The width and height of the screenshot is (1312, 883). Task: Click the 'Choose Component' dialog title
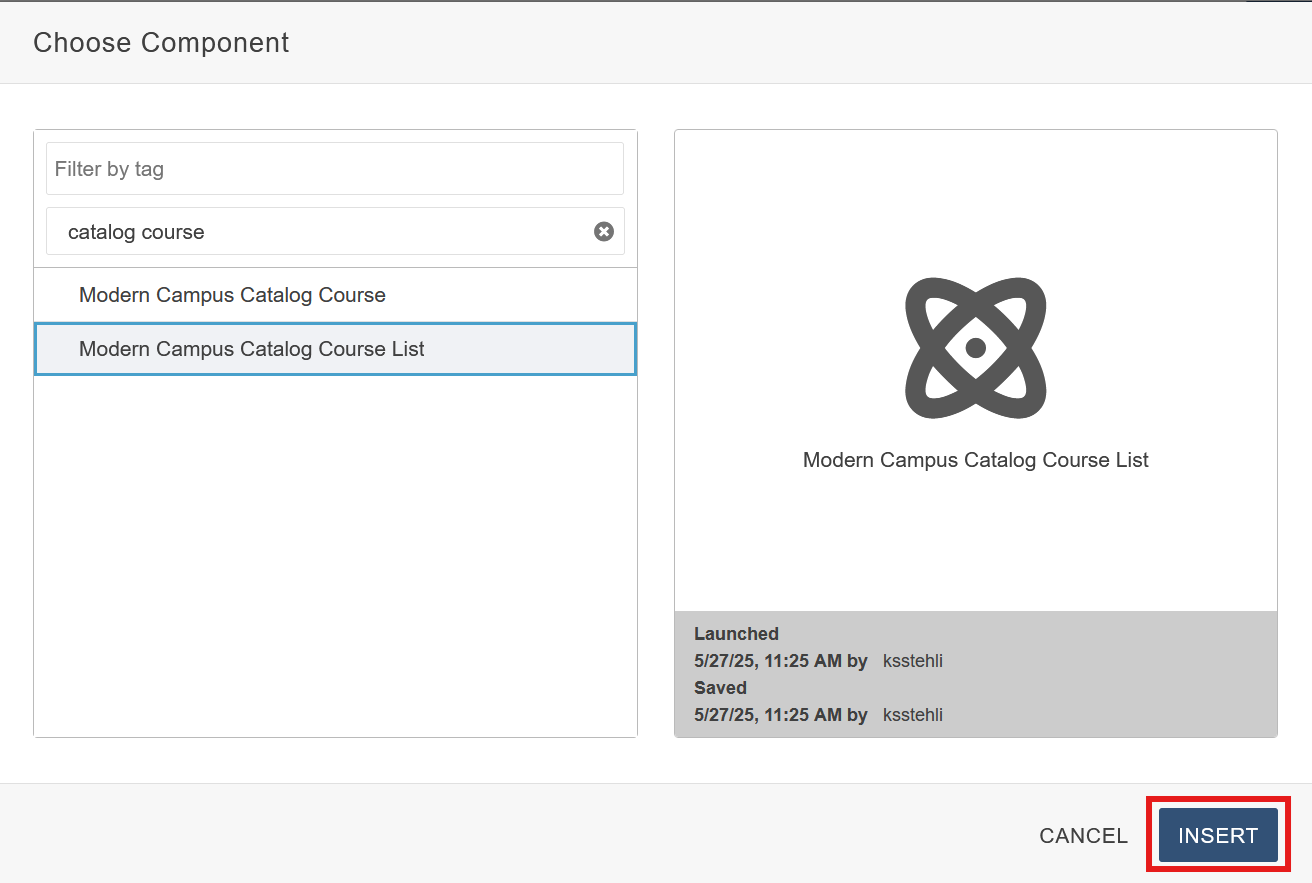coord(161,43)
